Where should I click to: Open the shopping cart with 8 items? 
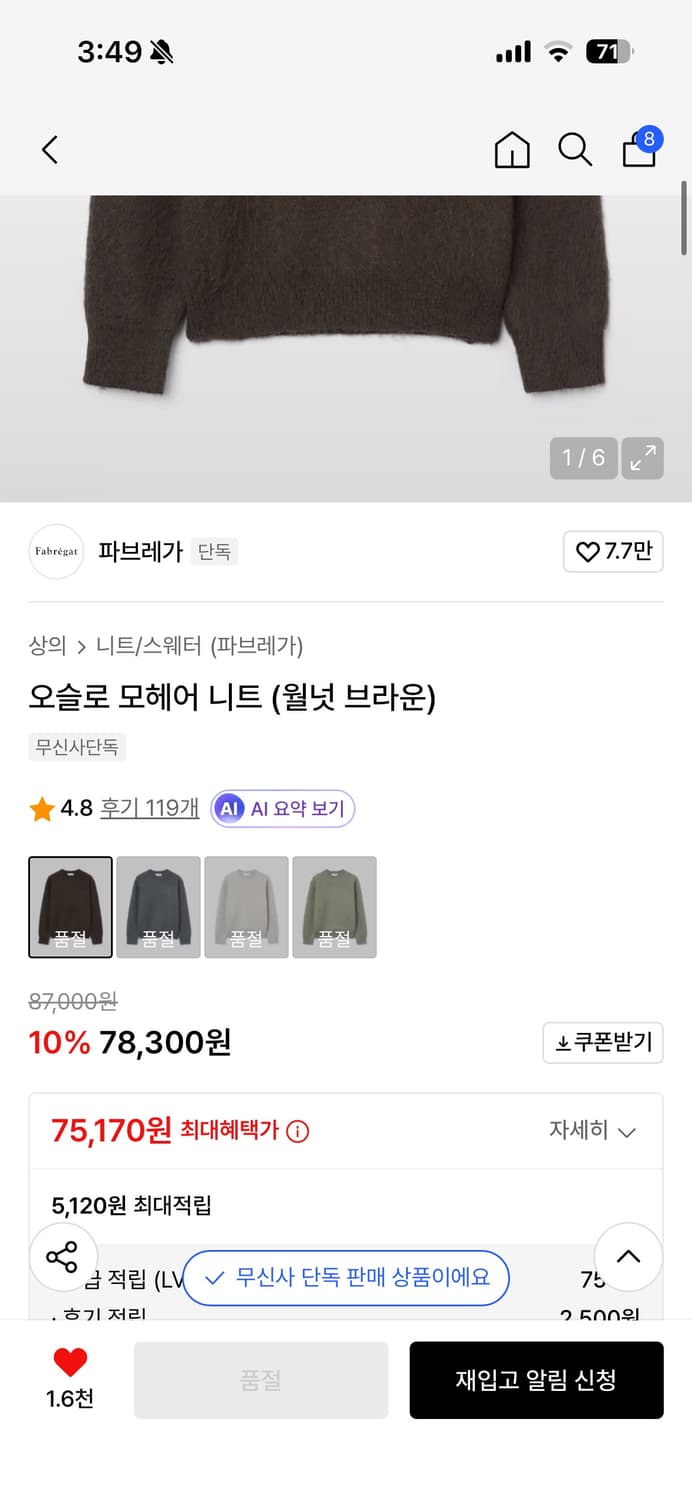click(638, 152)
